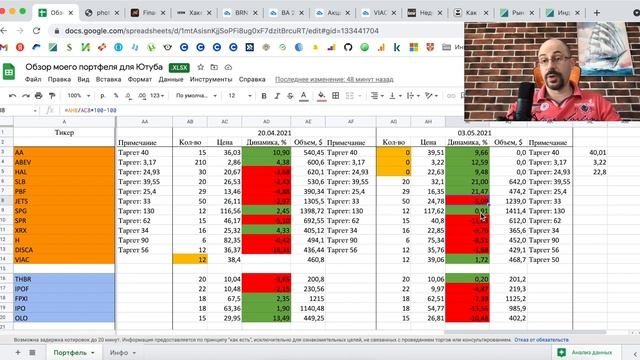Open the GitHub bookmark icon
This screenshot has width=640, height=360.
click(348, 47)
